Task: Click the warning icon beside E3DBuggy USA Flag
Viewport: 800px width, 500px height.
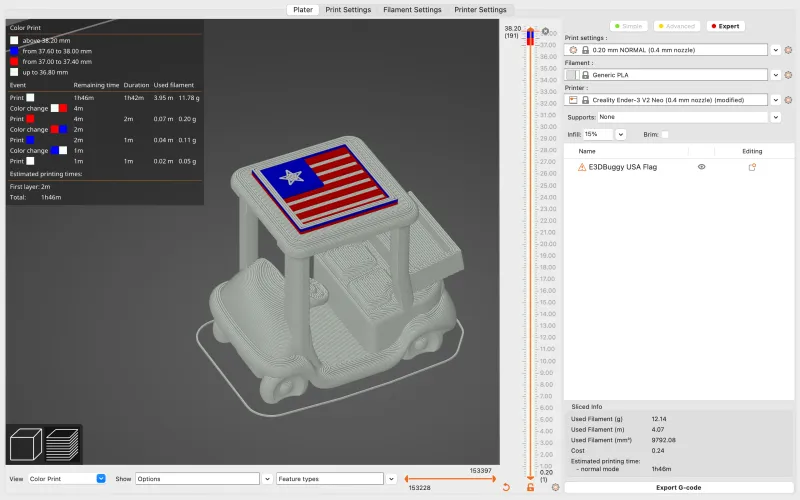Action: [581, 167]
